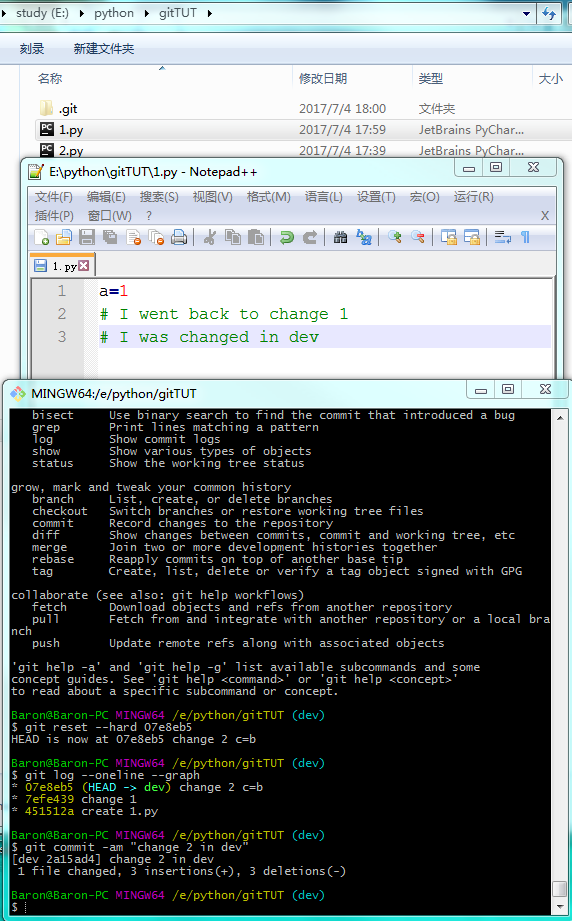Open the 插件(P) menu
The image size is (572, 921).
(x=54, y=216)
